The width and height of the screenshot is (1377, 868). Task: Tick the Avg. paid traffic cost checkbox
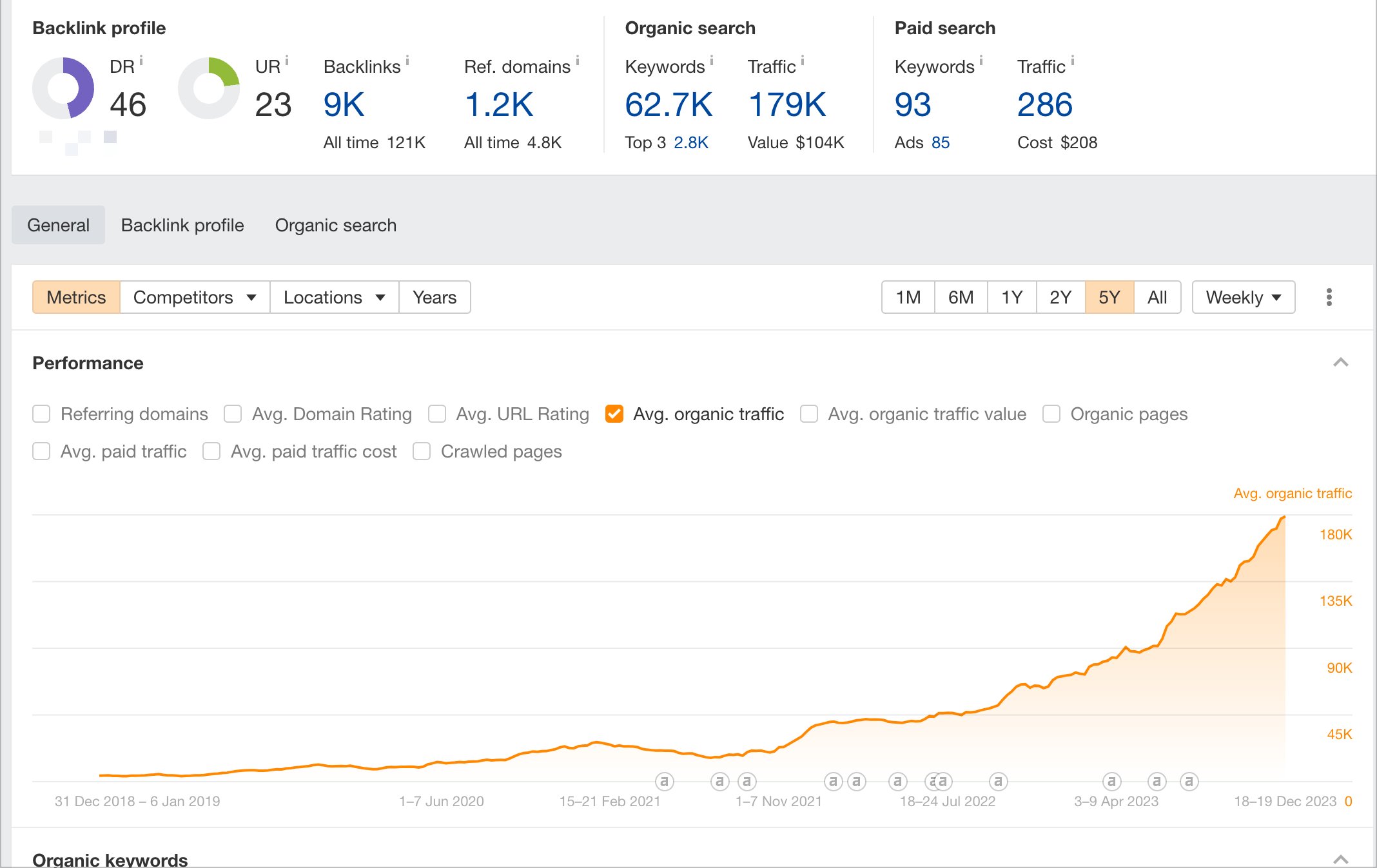click(x=211, y=451)
